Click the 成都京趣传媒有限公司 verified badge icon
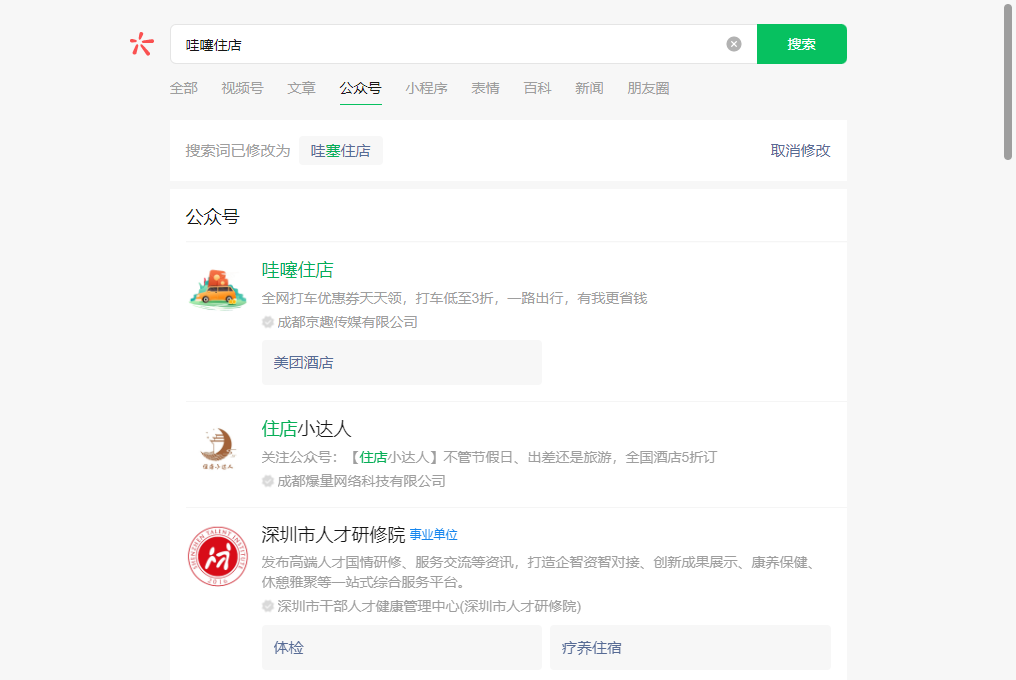 click(x=268, y=322)
